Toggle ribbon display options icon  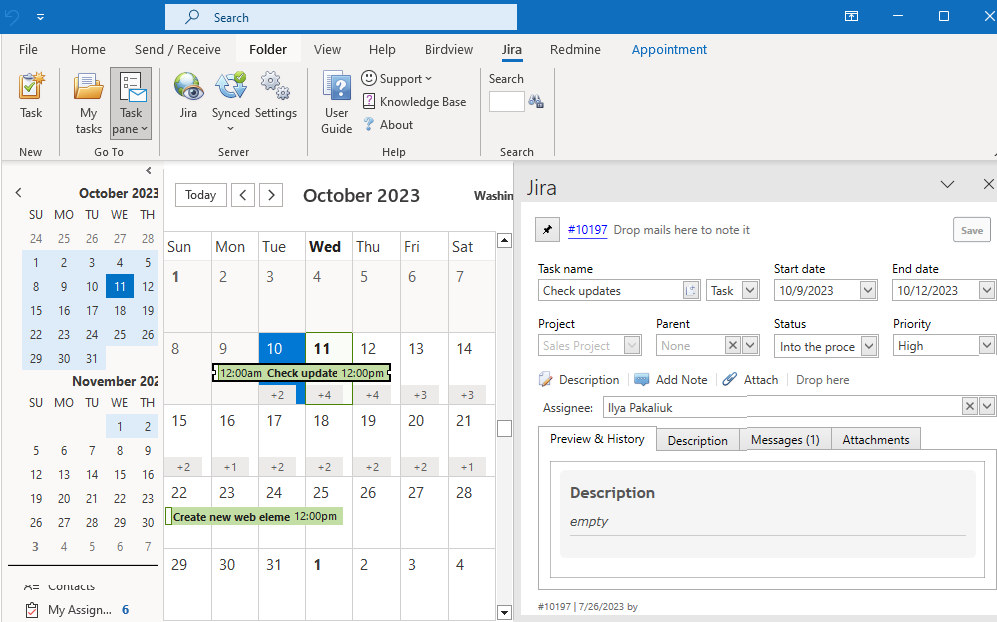click(851, 17)
